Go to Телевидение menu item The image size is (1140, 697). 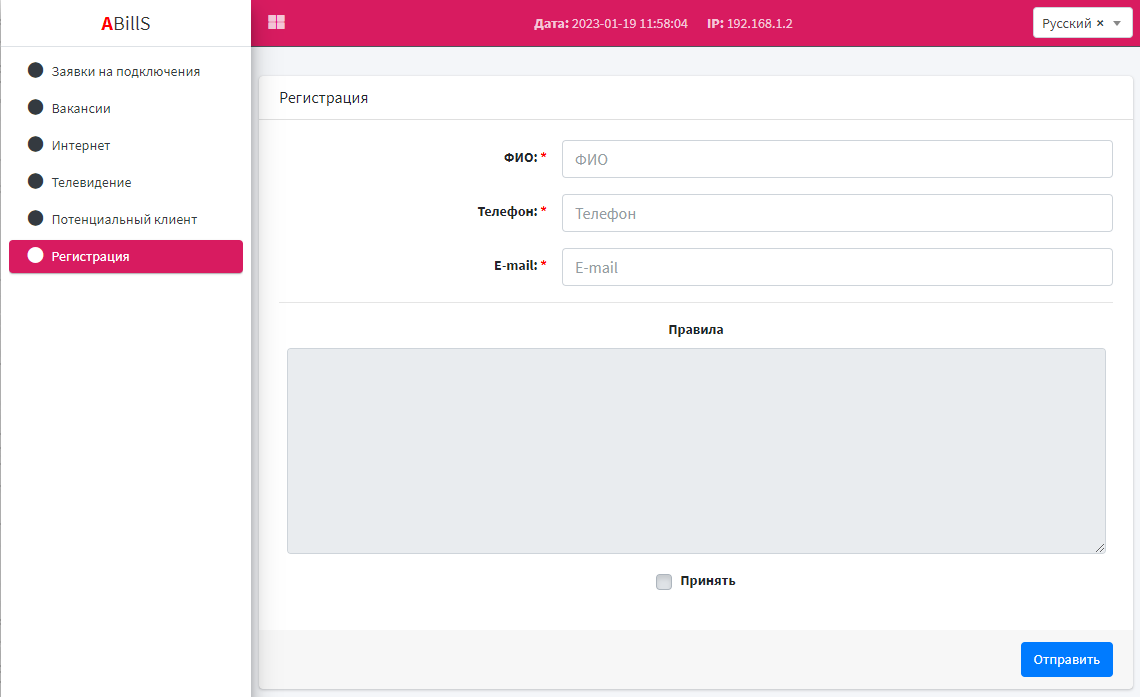click(91, 182)
